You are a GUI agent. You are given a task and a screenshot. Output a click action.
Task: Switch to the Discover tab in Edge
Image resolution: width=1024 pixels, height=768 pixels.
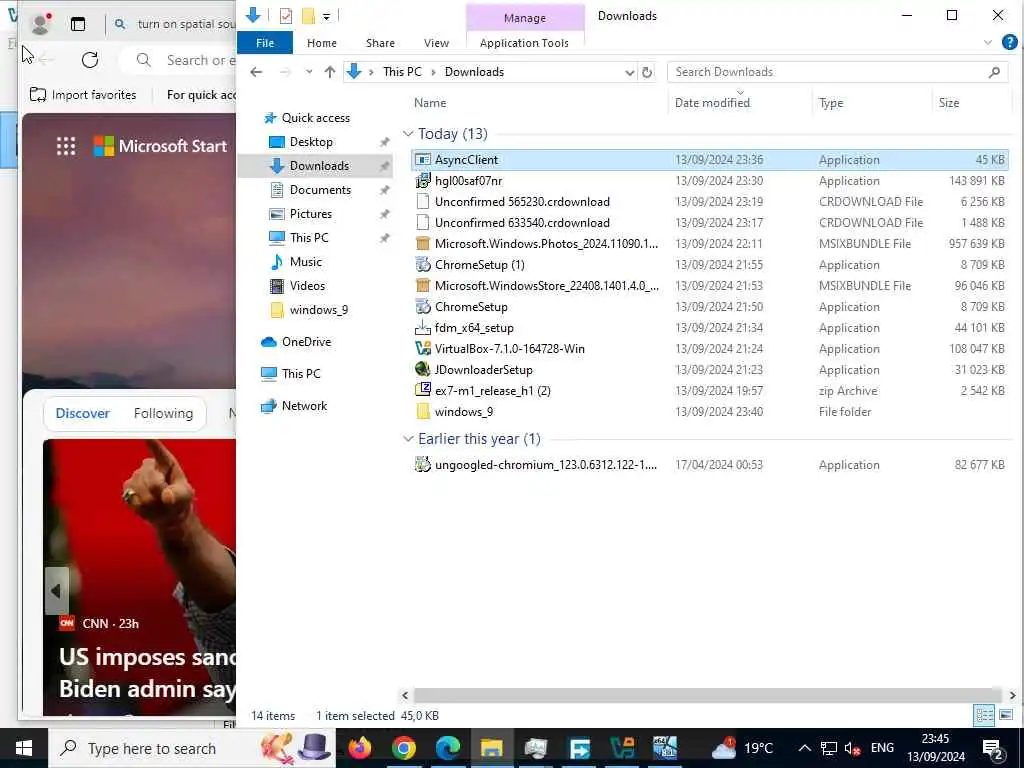coord(83,413)
